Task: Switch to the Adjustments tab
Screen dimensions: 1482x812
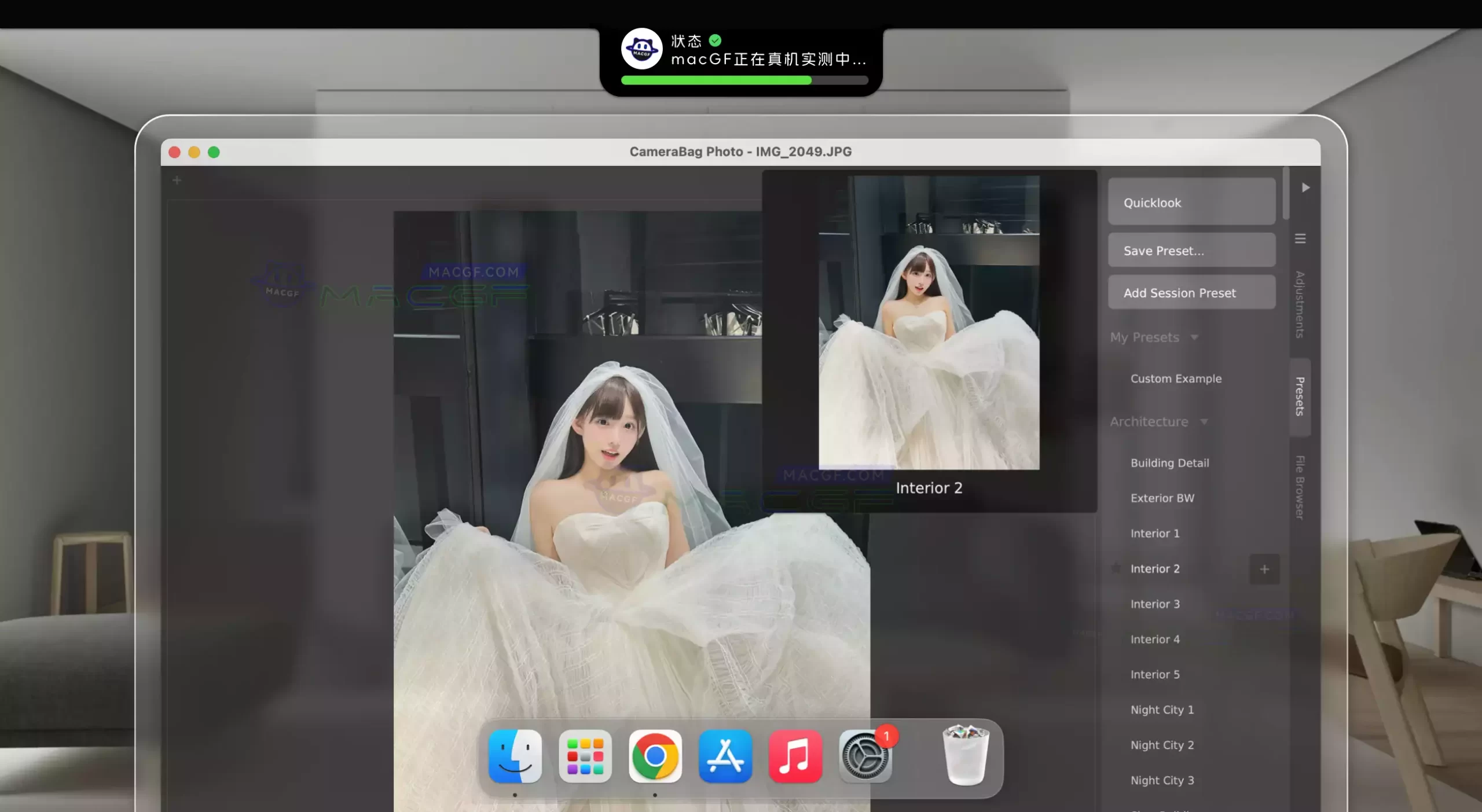Action: coord(1300,304)
